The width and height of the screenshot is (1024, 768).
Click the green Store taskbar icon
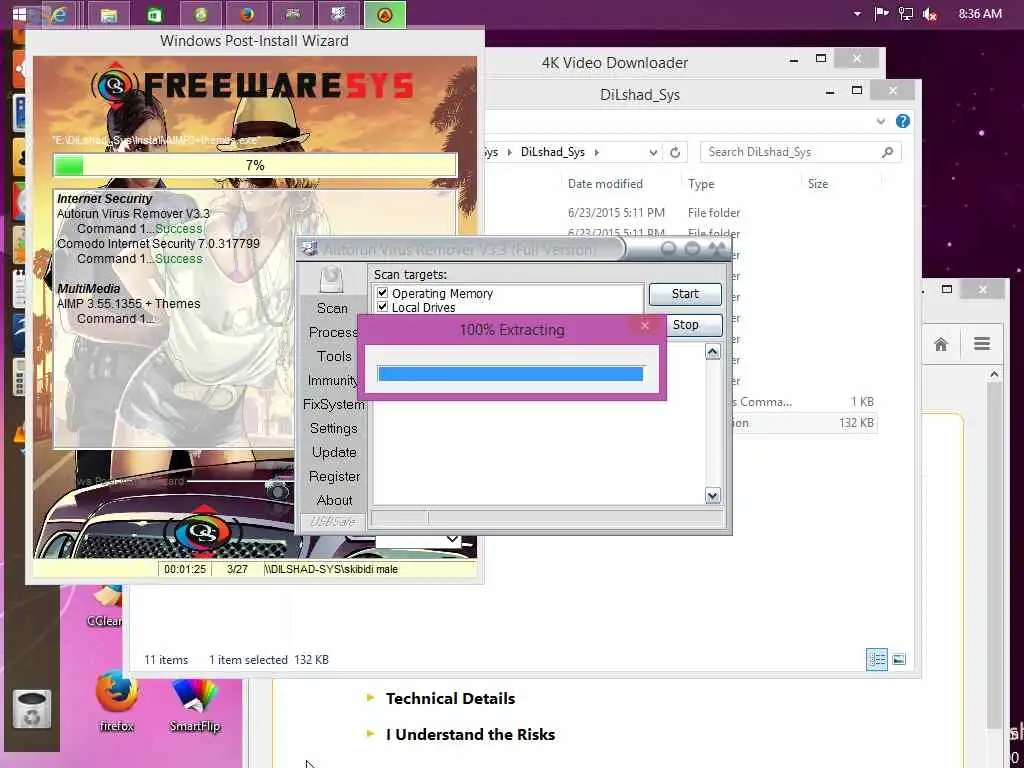coord(155,14)
